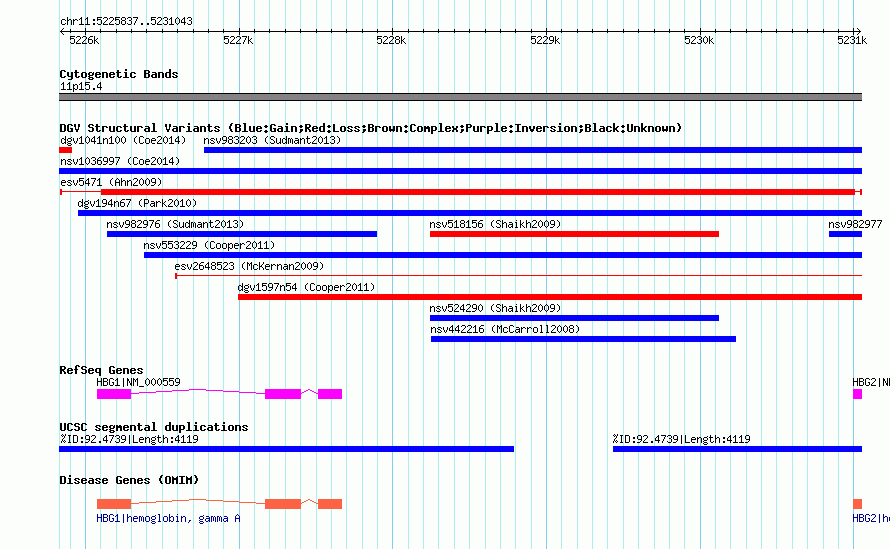The image size is (890, 549).
Task: Click the nsv982976 (Sudmant2013) label
Action: (175, 224)
